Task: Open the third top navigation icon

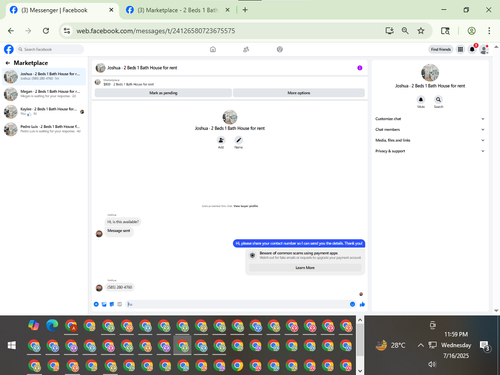Action: pyautogui.click(x=280, y=49)
